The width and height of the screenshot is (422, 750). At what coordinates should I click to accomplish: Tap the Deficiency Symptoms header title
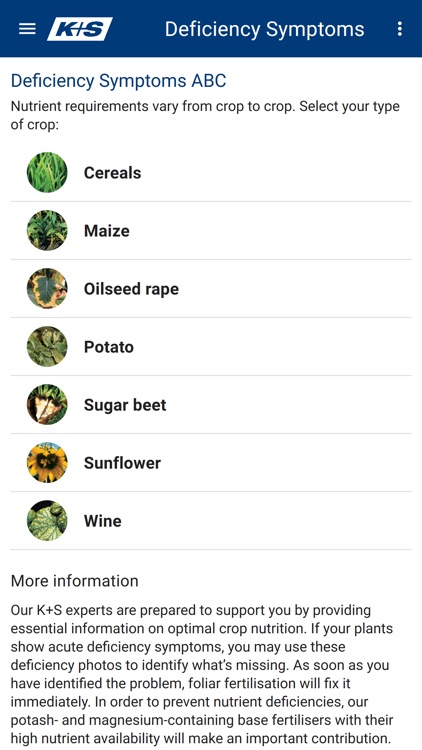[265, 29]
